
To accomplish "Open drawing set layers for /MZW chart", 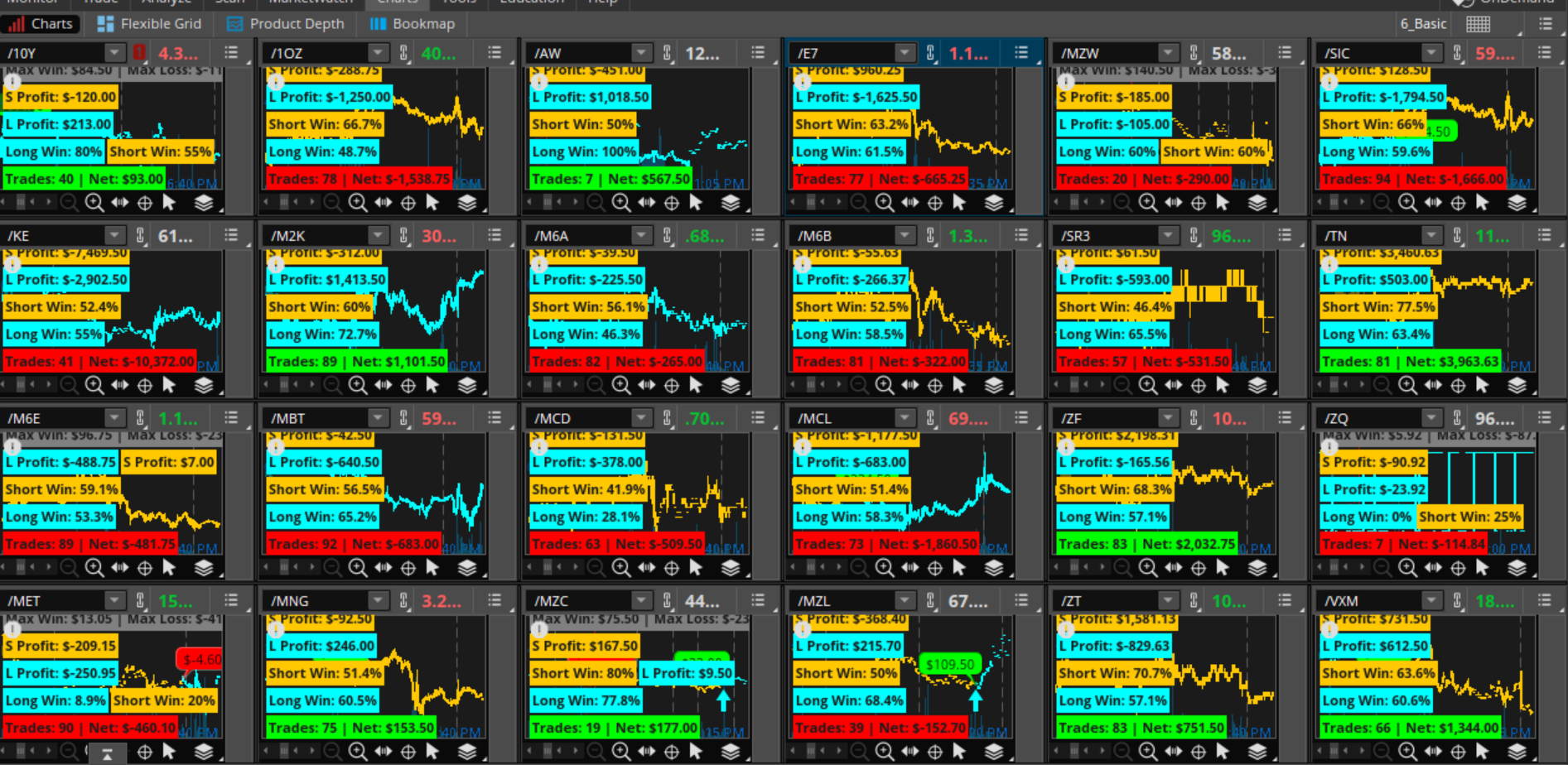I will coord(1257,203).
